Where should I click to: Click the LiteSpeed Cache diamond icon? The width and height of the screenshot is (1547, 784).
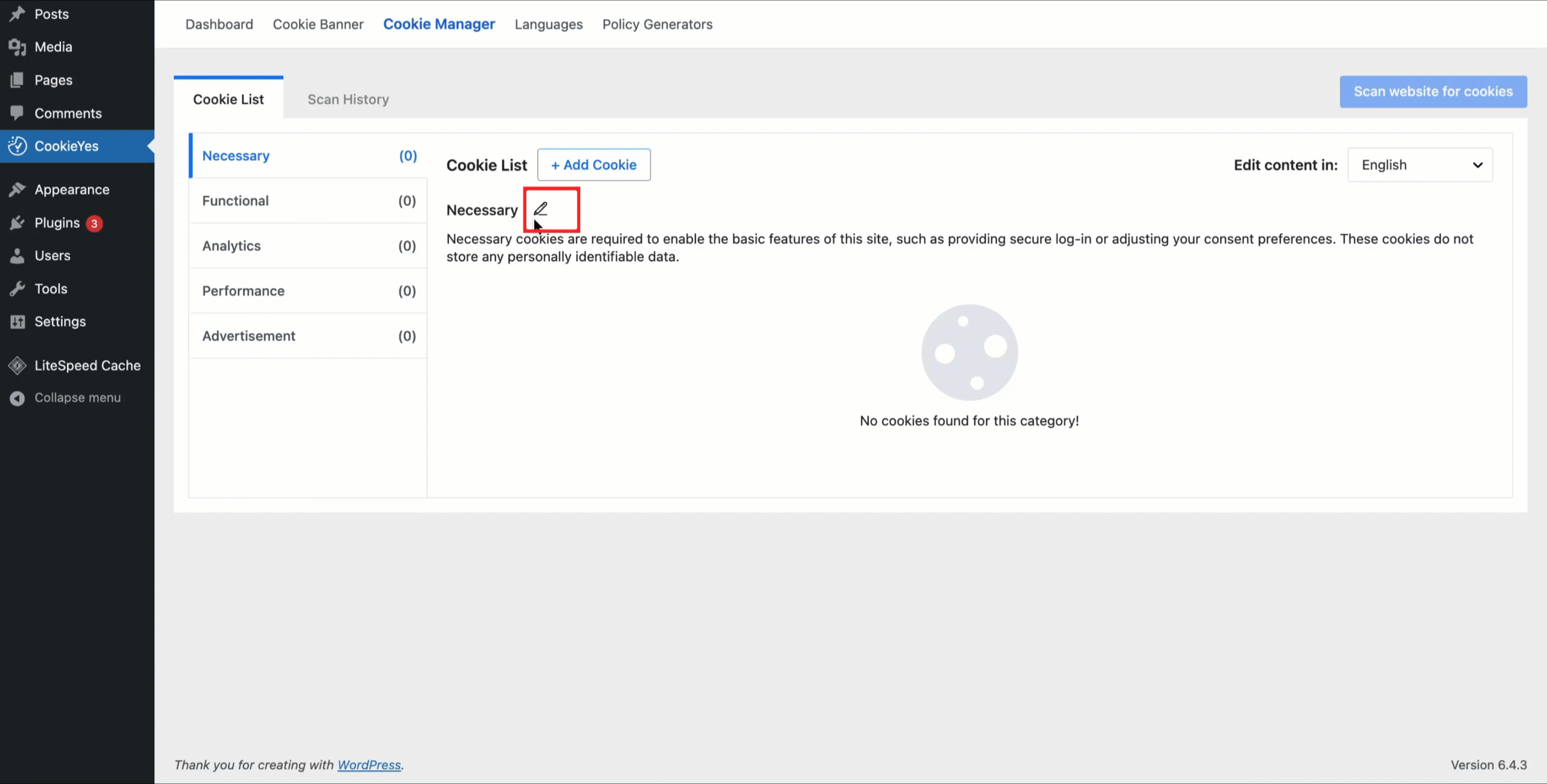(18, 365)
